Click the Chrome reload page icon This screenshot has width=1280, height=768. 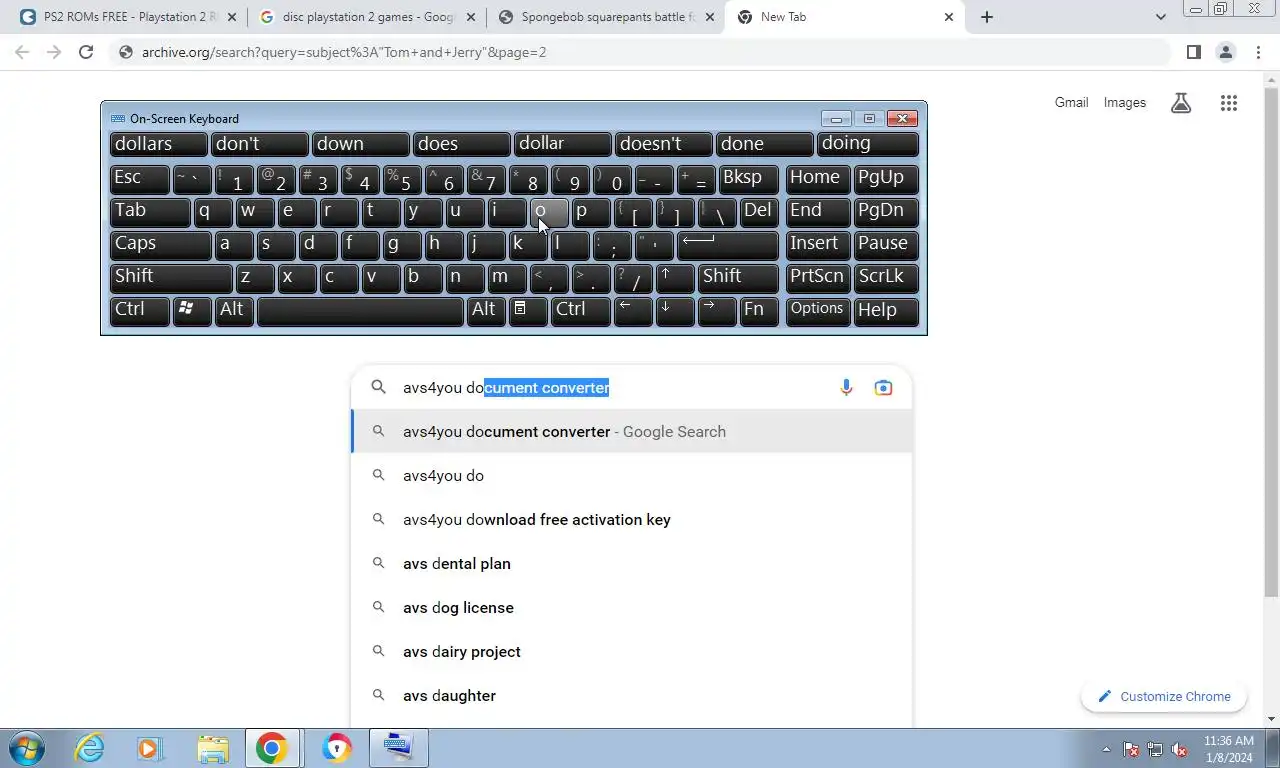[x=86, y=52]
